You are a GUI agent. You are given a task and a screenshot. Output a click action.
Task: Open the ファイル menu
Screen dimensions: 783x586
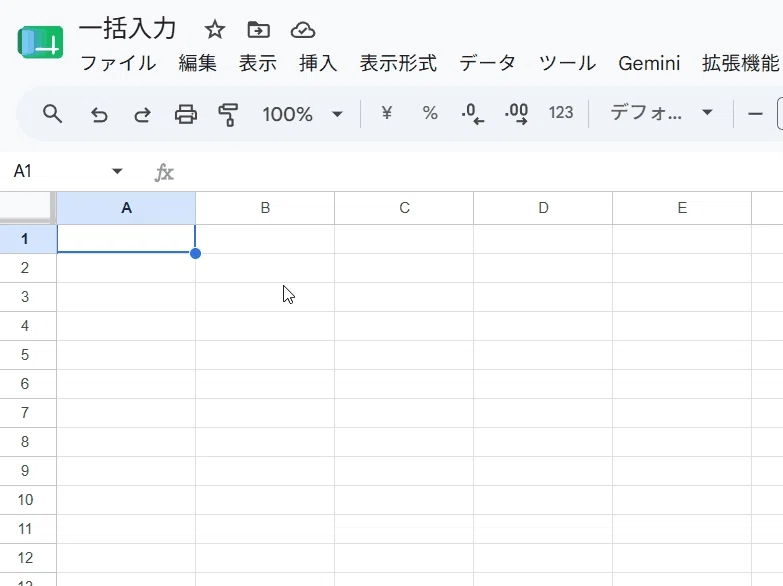pos(118,63)
